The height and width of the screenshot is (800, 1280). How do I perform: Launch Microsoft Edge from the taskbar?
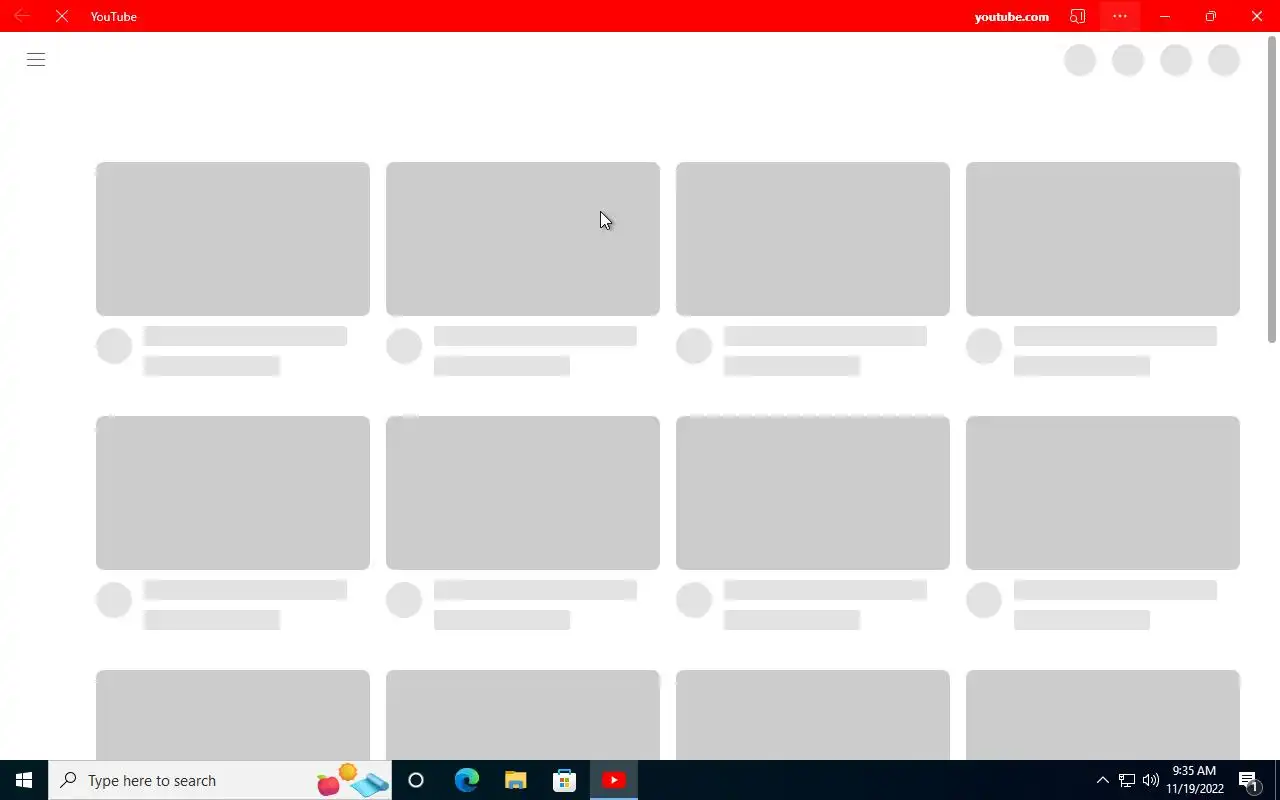click(x=466, y=780)
